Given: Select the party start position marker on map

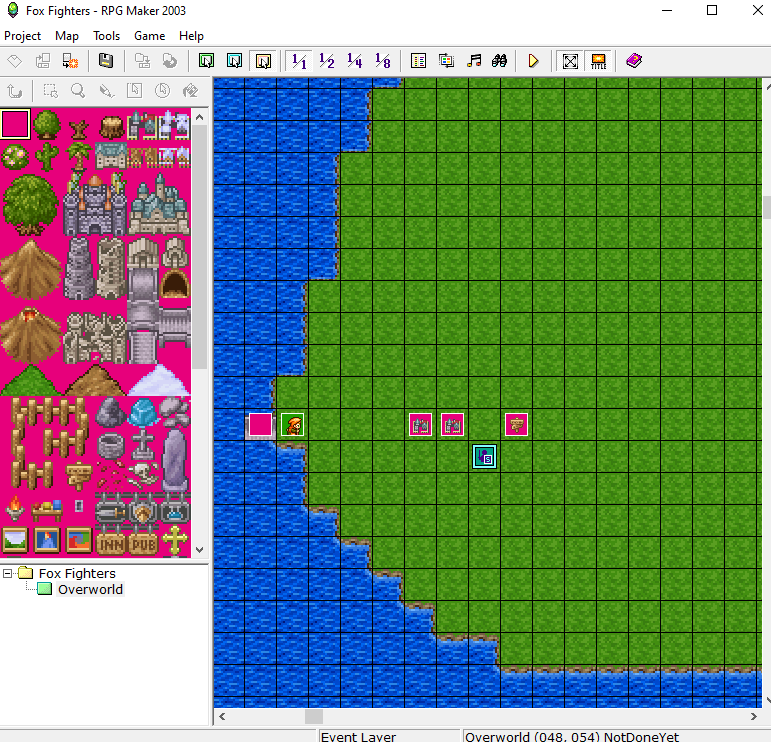Looking at the screenshot, I should tap(484, 457).
